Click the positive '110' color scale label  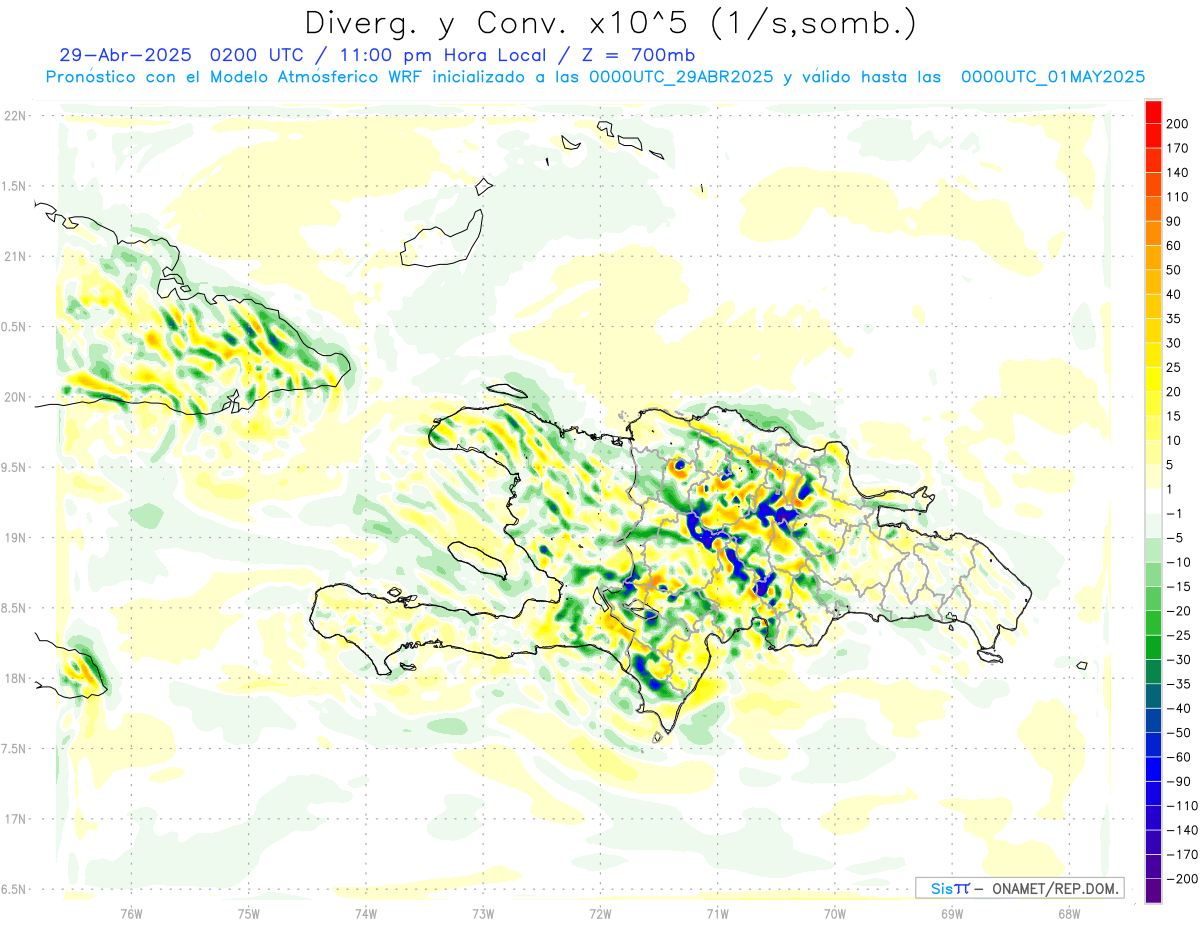pyautogui.click(x=1178, y=197)
